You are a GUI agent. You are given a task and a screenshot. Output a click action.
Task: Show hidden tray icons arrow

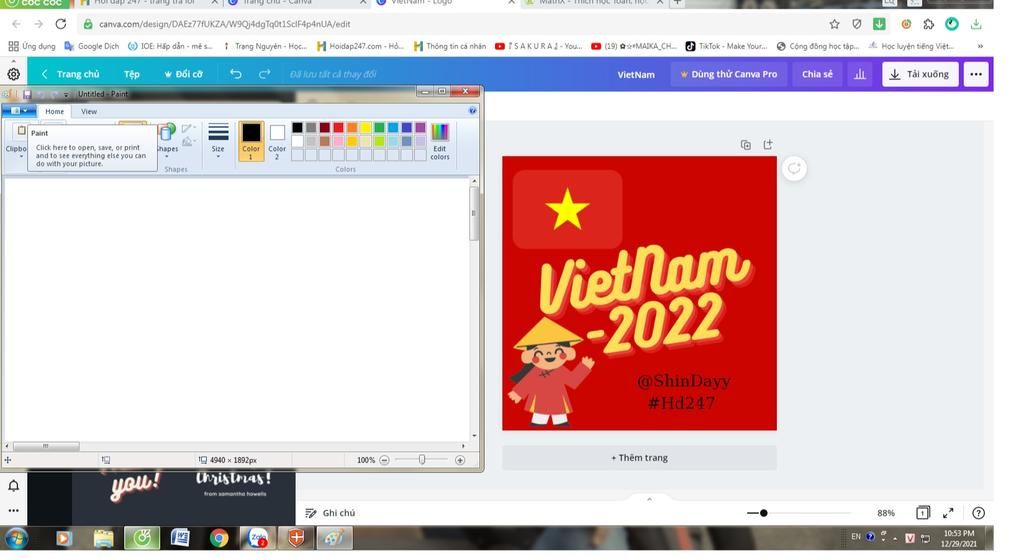(895, 538)
